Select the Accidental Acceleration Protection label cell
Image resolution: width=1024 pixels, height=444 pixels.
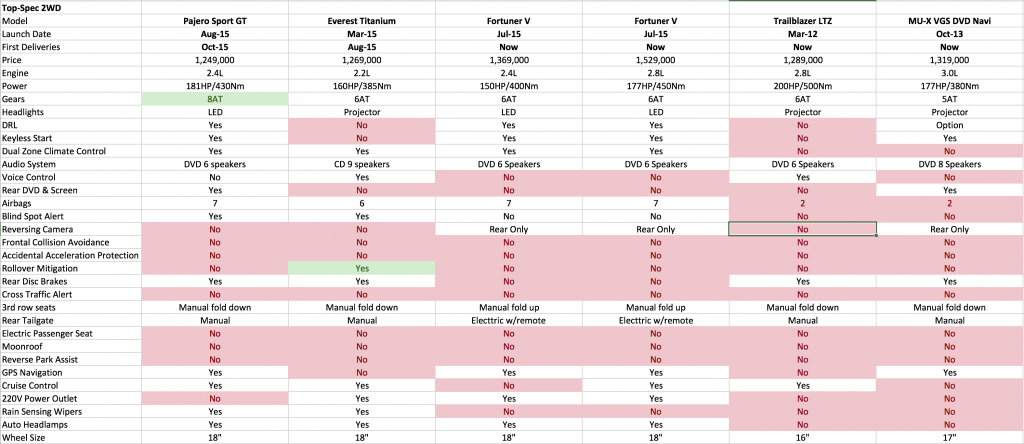click(71, 255)
